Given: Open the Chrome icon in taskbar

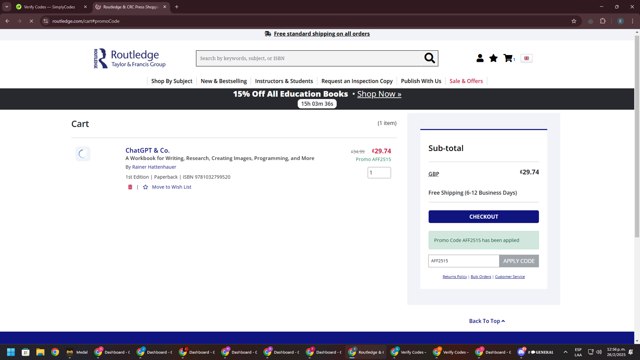Looking at the screenshot, I should [55, 352].
